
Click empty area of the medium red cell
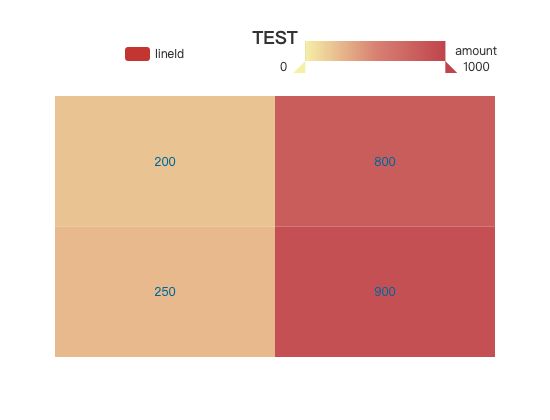click(438, 123)
